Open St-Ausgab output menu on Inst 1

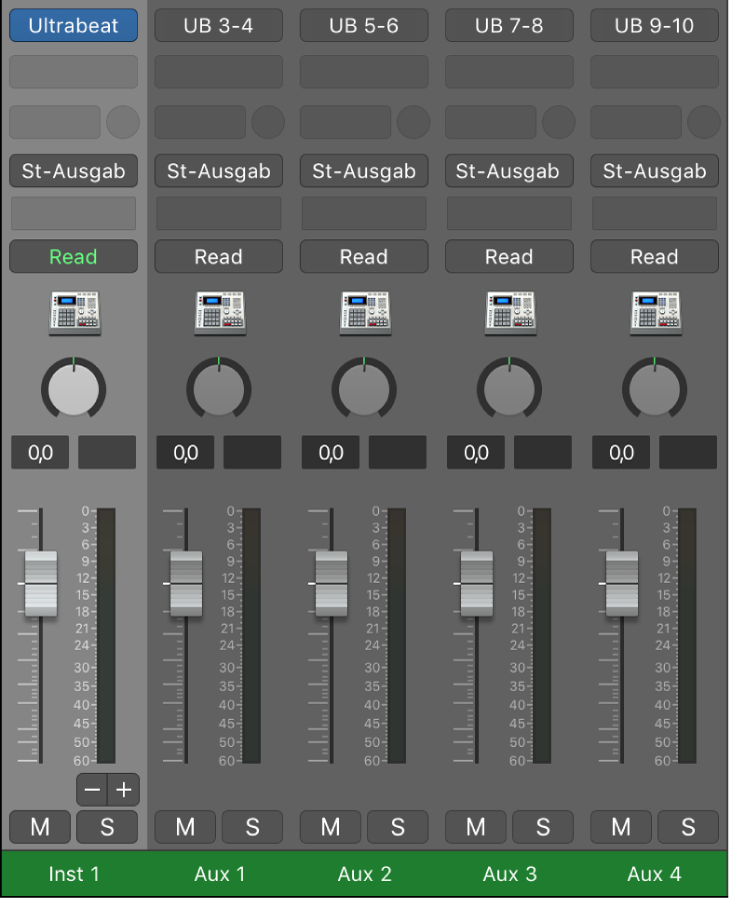(x=74, y=171)
